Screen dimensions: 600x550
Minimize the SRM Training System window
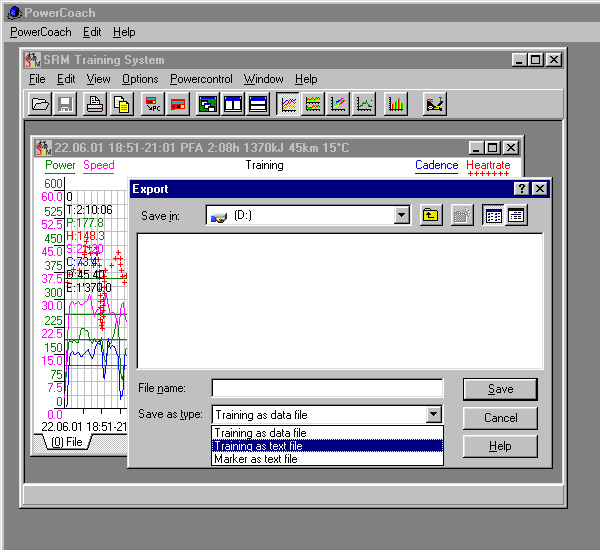coord(519,60)
